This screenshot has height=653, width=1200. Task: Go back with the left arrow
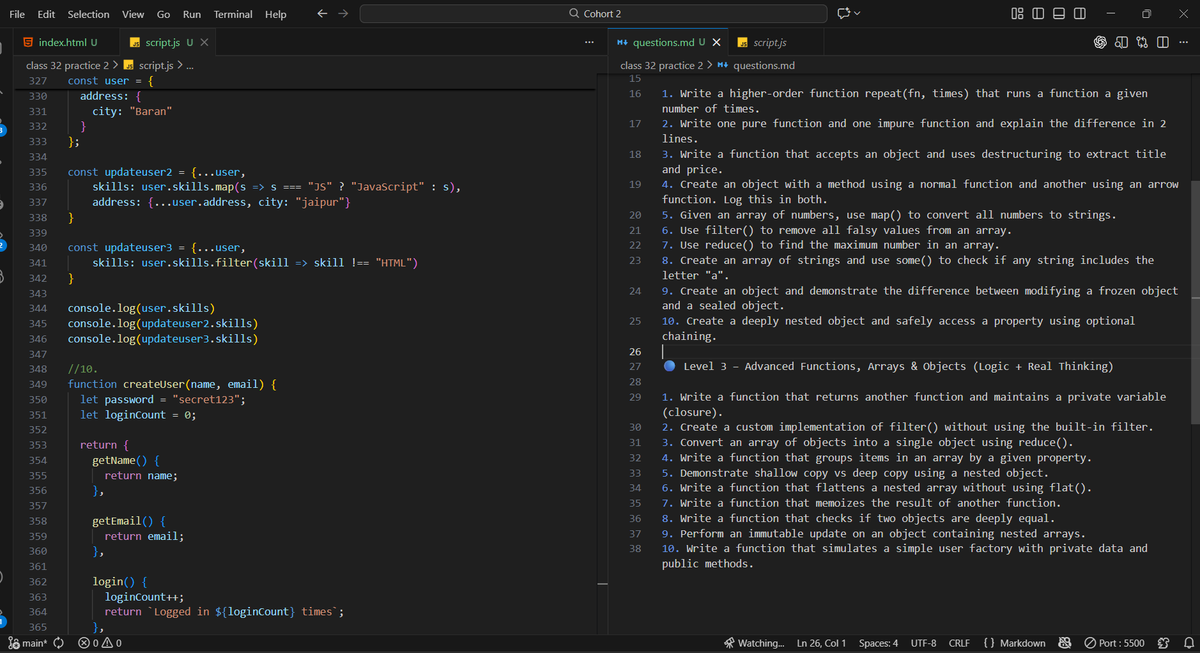click(322, 14)
